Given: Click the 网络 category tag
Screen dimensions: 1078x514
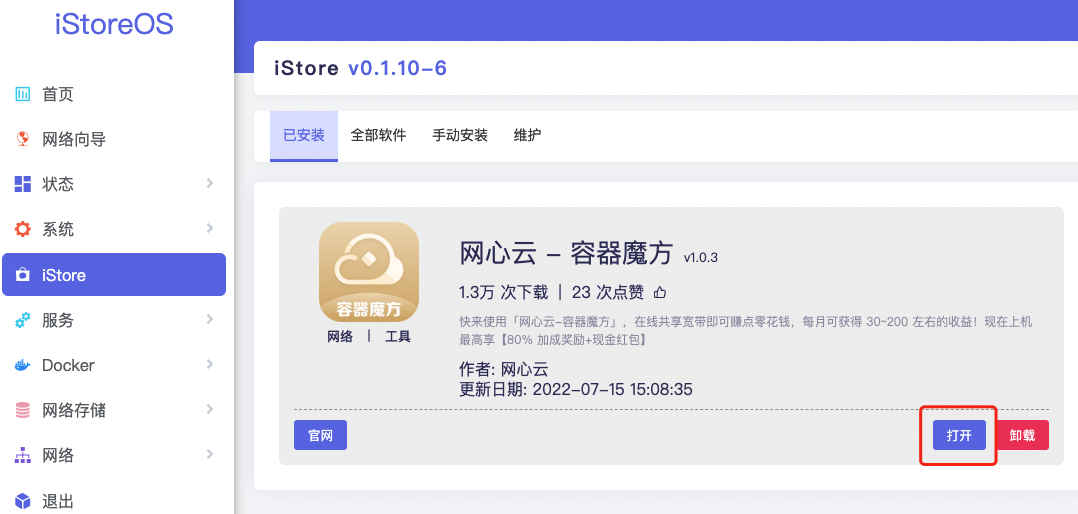Looking at the screenshot, I should tap(340, 337).
